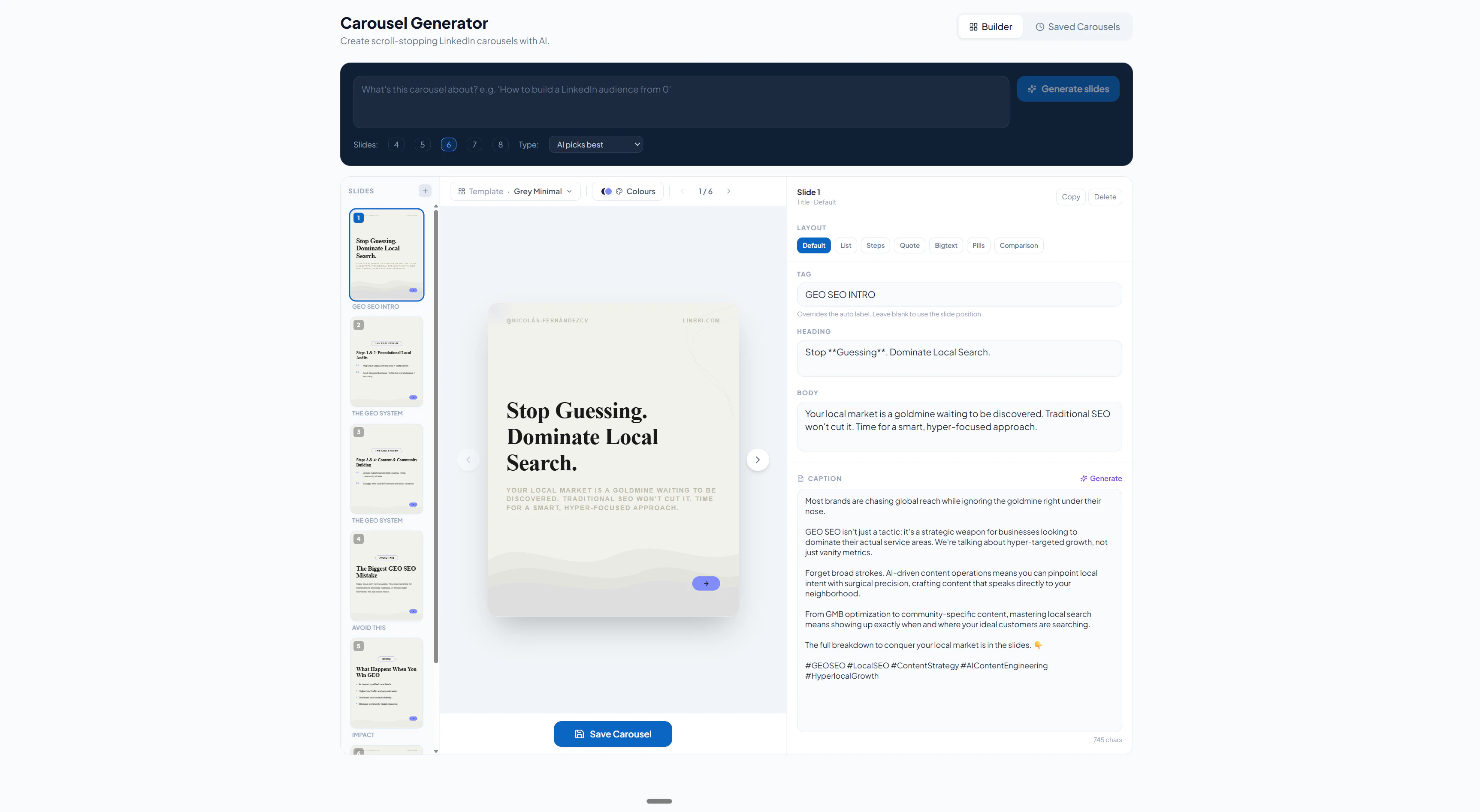Click the previous slide arrow in toolbar
Image resolution: width=1480 pixels, height=812 pixels.
point(682,191)
